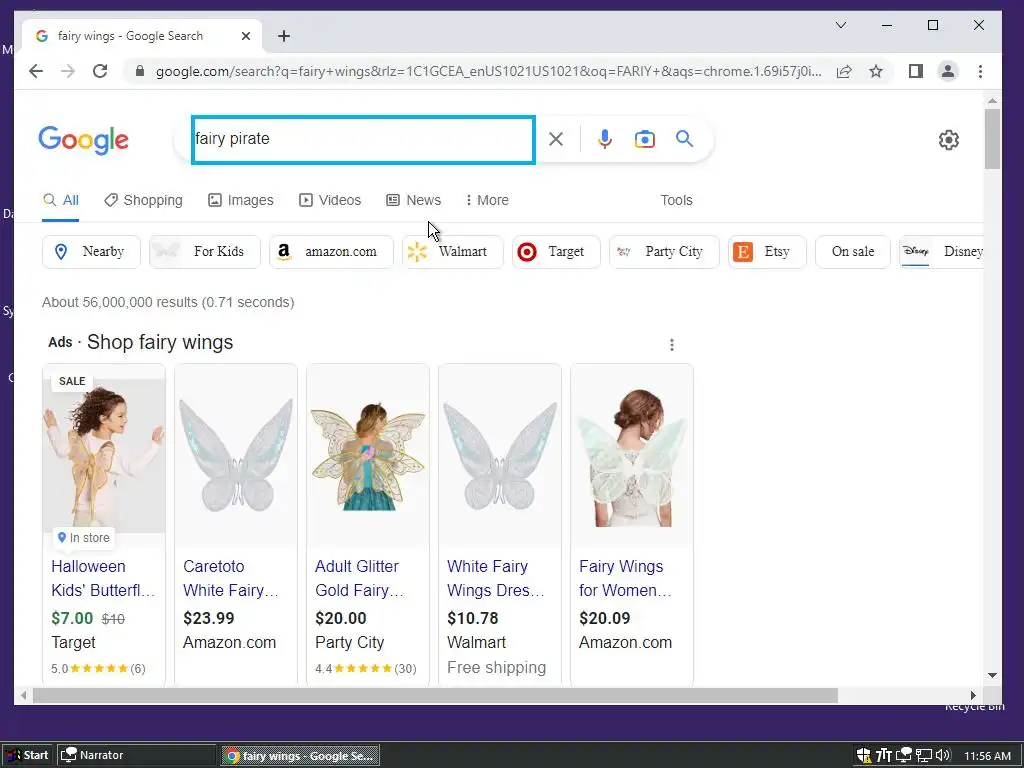
Task: Click the vertical page scrollbar thumb
Action: (993, 139)
